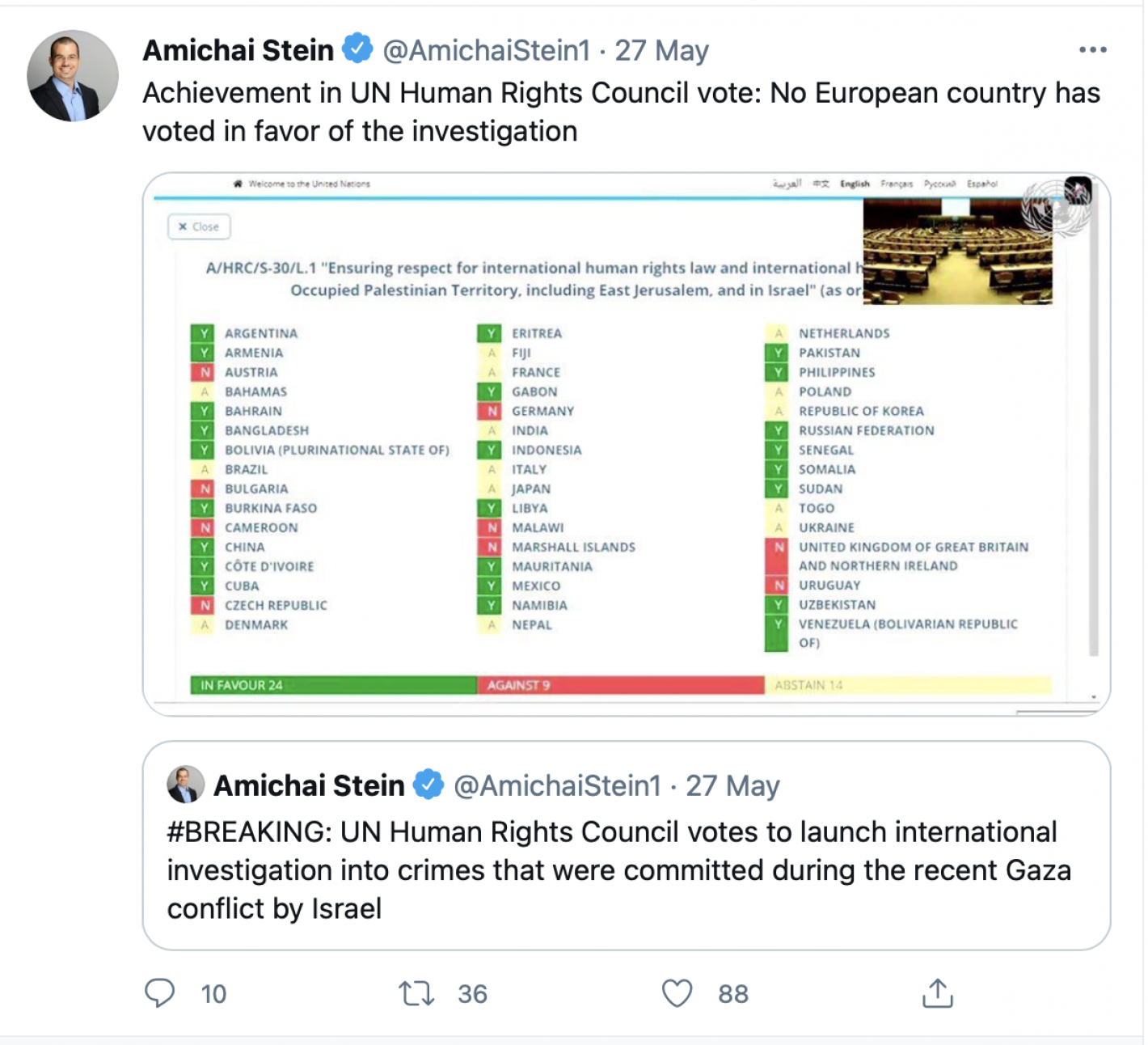
Task: Open Amichai Stein's profile picture
Action: point(73,76)
